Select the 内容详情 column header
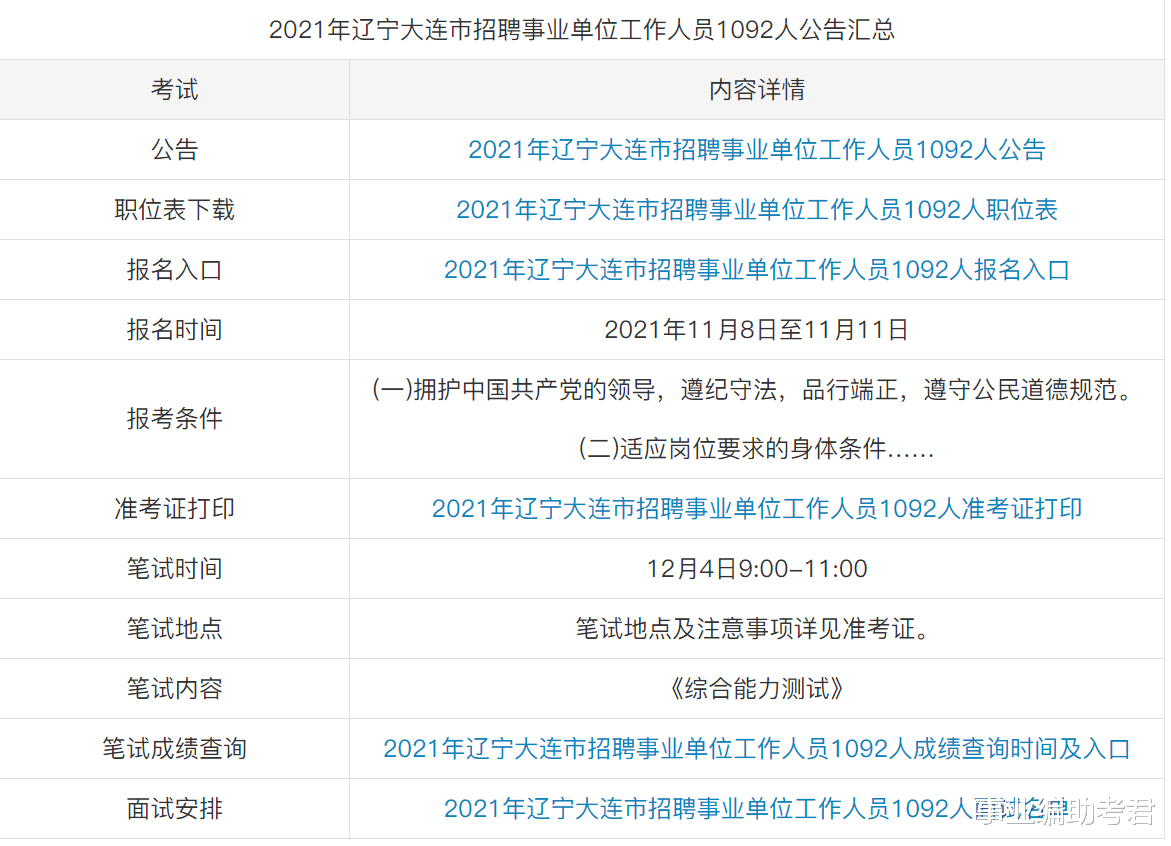 coord(757,90)
